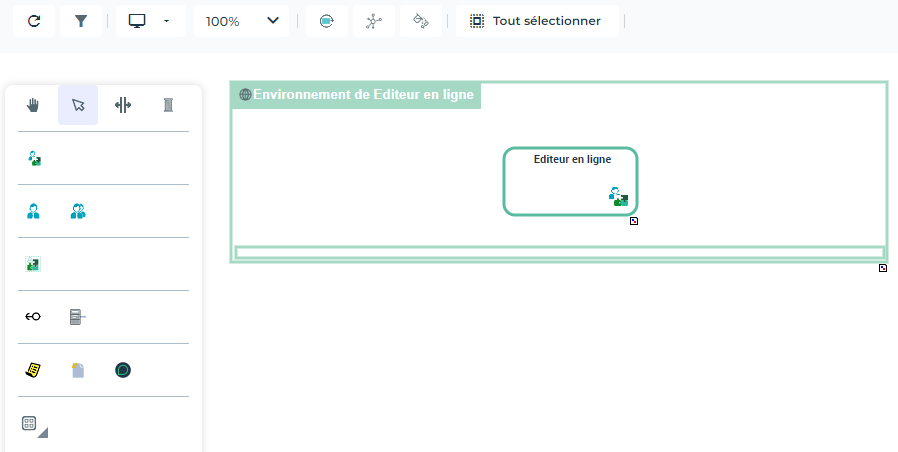Click the refresh icon in toolbar

[34, 21]
